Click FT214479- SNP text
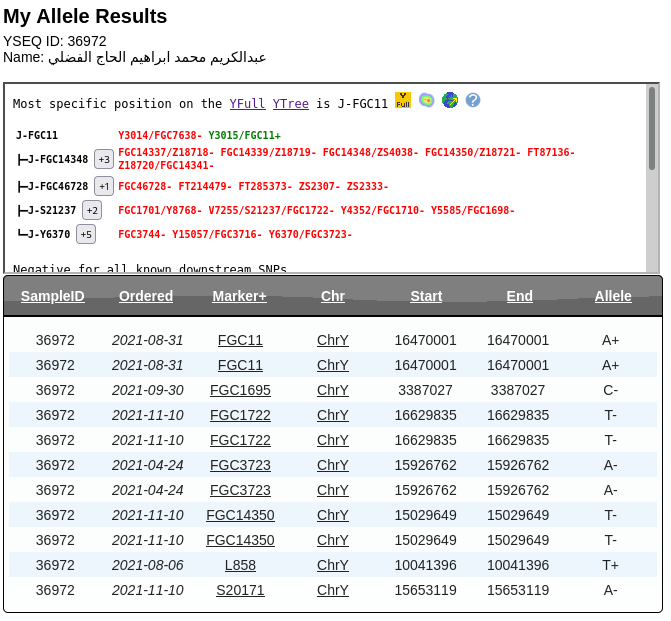 point(207,188)
